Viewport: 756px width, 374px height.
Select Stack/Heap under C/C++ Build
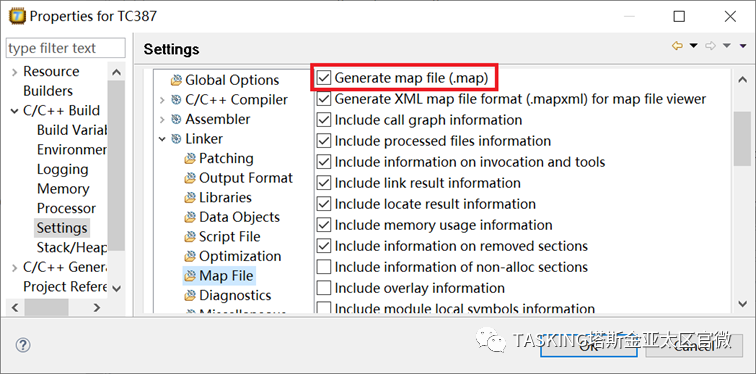click(72, 248)
